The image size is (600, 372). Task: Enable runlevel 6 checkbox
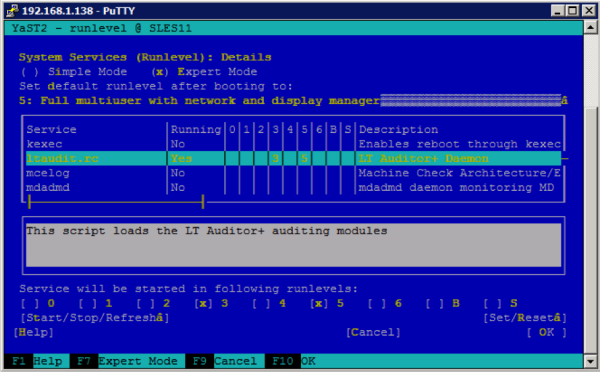click(x=385, y=304)
